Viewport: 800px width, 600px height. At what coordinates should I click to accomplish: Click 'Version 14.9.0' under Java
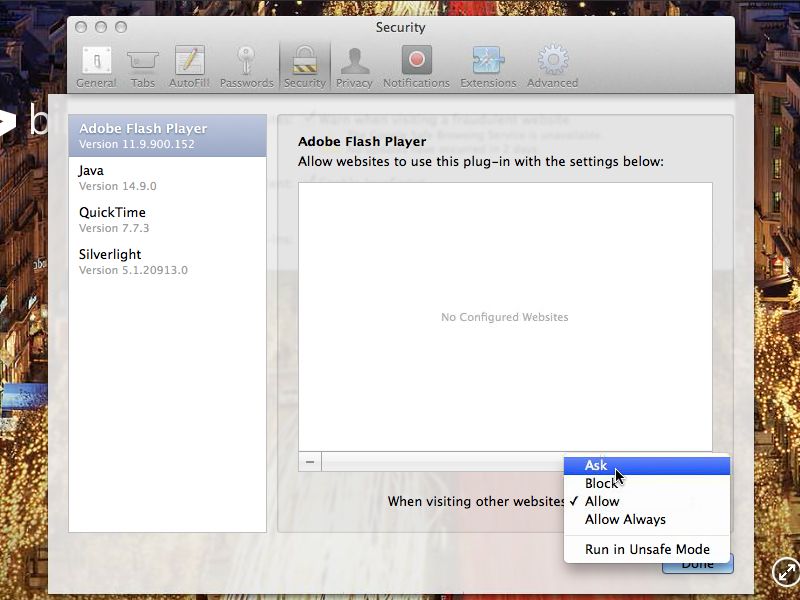point(117,186)
